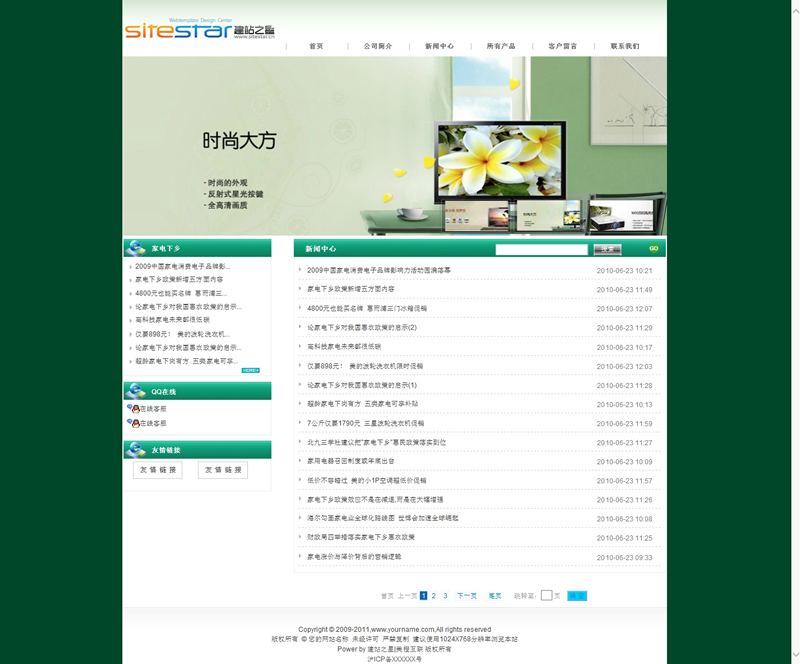
Task: Click the 友情链接 panel header icon
Action: 137,450
